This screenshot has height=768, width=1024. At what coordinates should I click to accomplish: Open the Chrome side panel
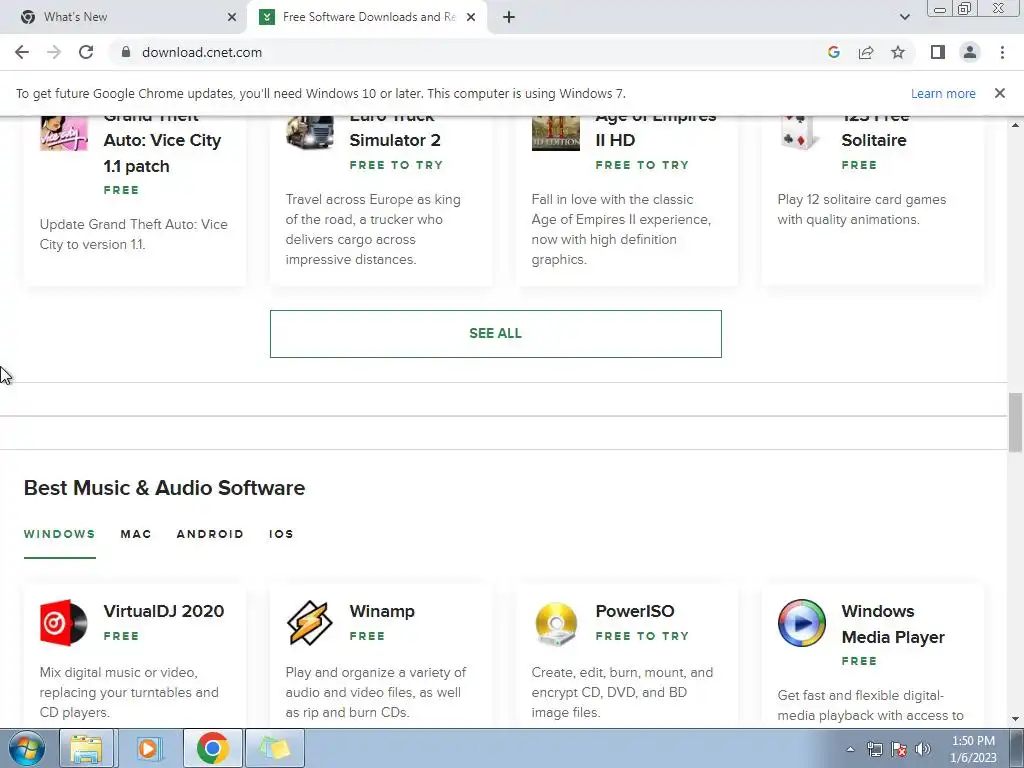point(938,52)
